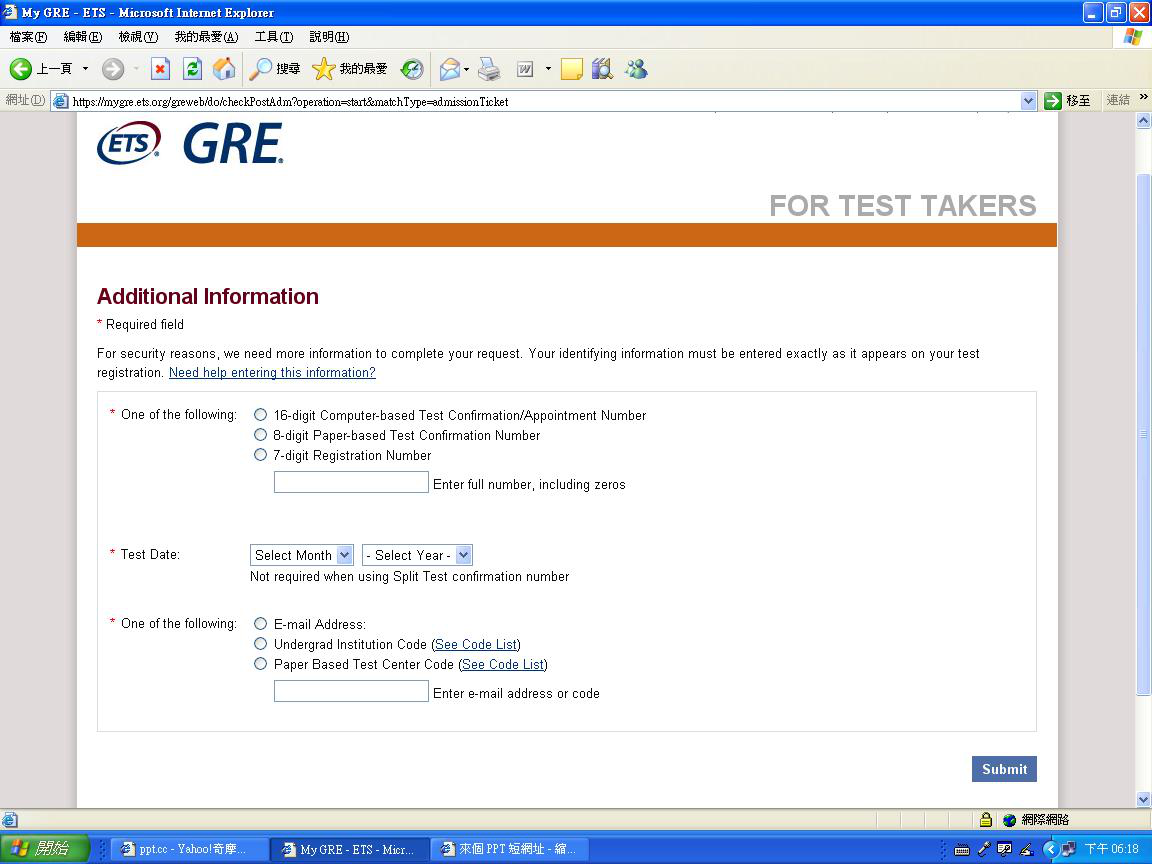Click the network computers tray icon
Screen dimensions: 1152x864
coord(1069,849)
